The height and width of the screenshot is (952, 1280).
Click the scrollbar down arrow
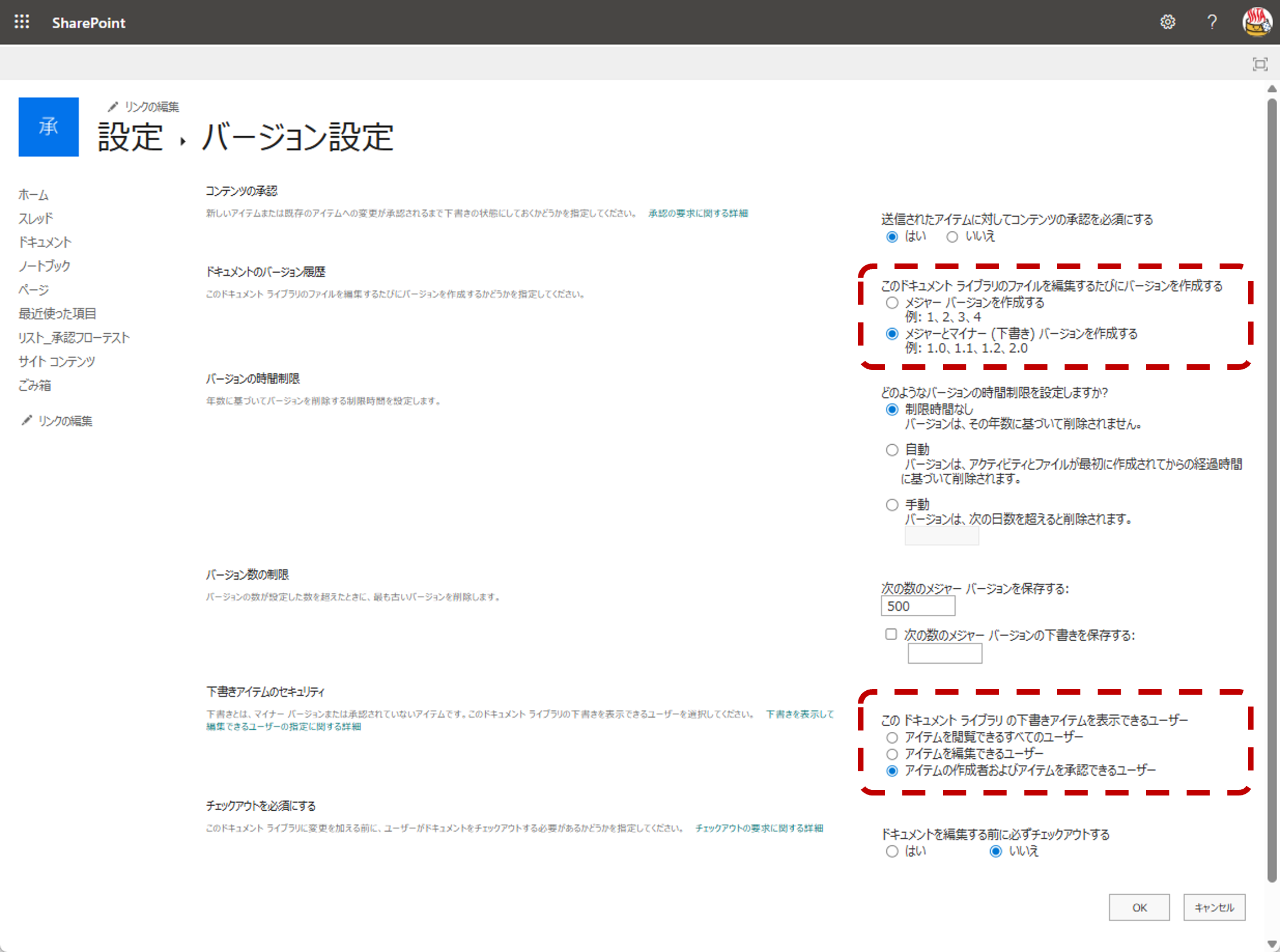[x=1272, y=944]
